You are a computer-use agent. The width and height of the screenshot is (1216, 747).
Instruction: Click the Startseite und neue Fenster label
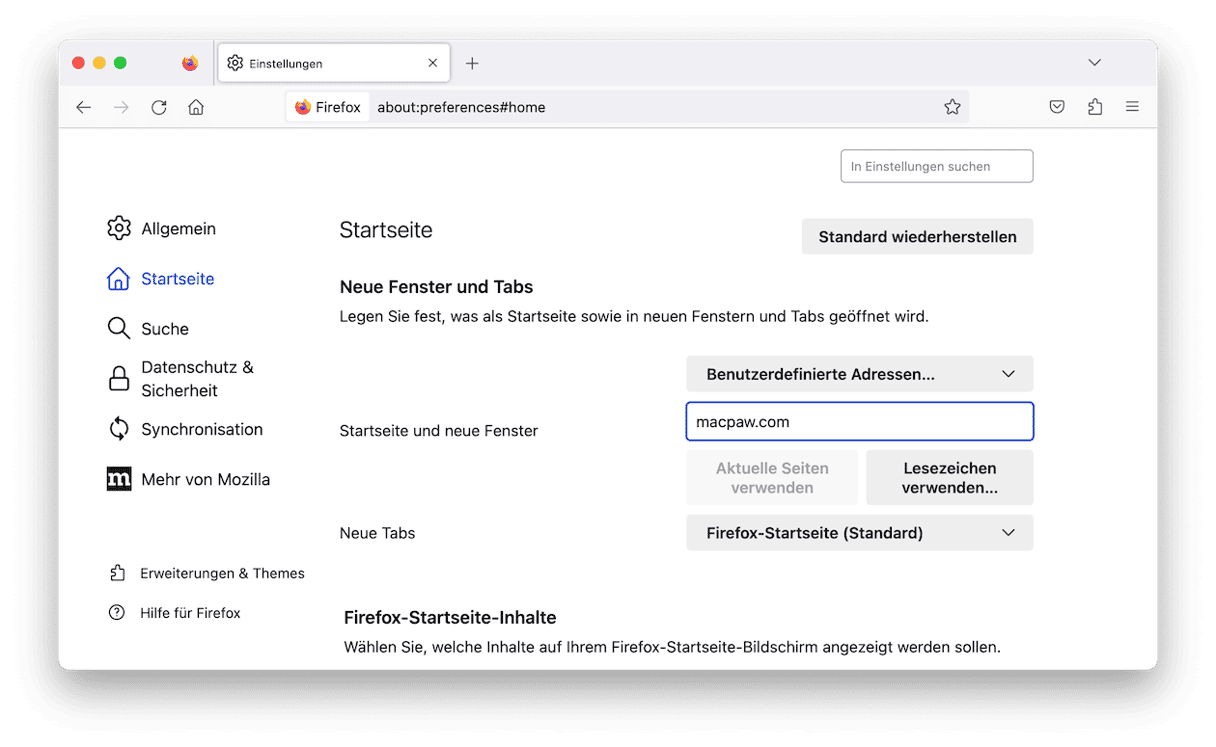(x=439, y=431)
